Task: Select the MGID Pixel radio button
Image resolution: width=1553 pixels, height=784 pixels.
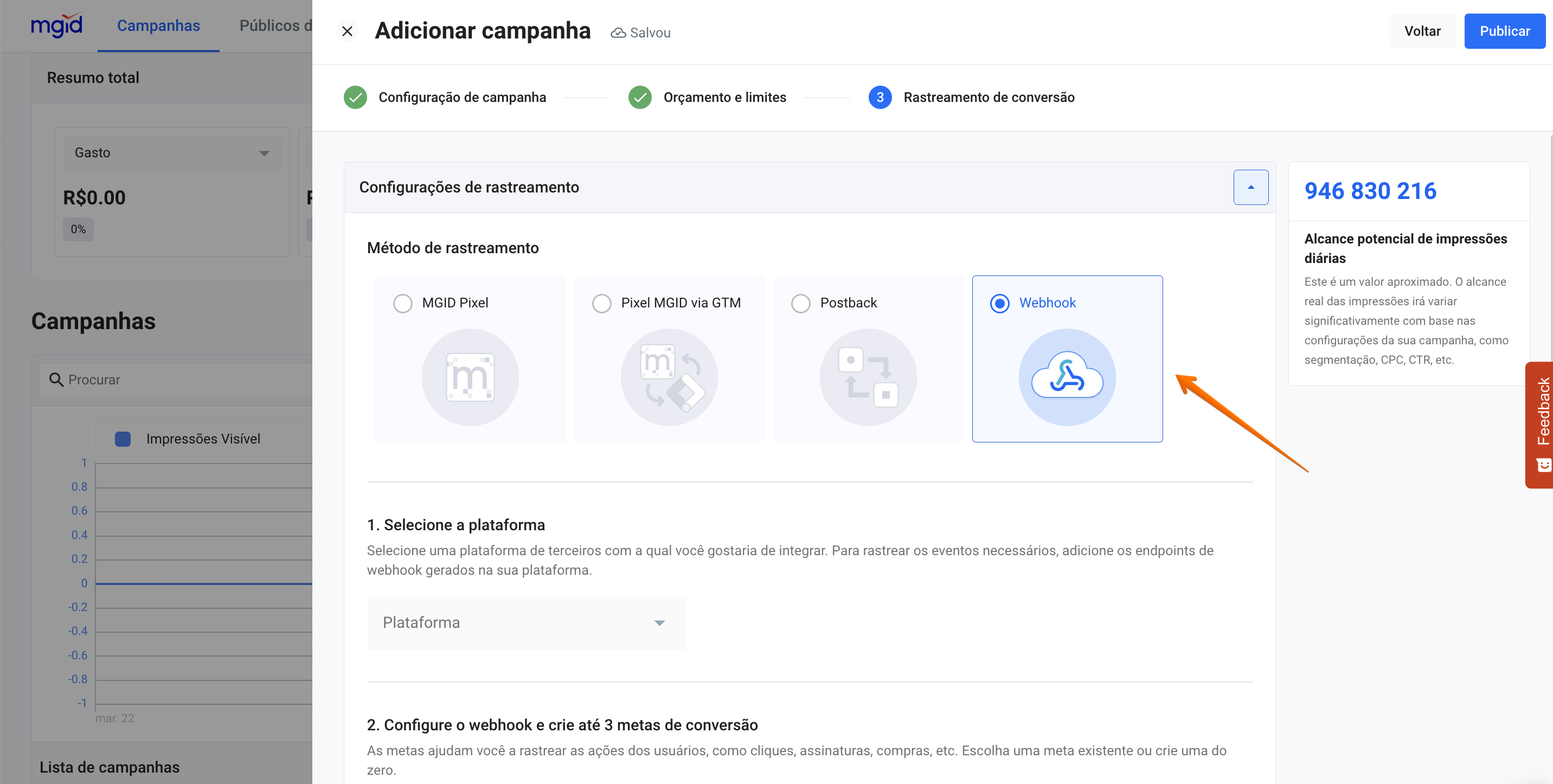Action: coord(403,303)
